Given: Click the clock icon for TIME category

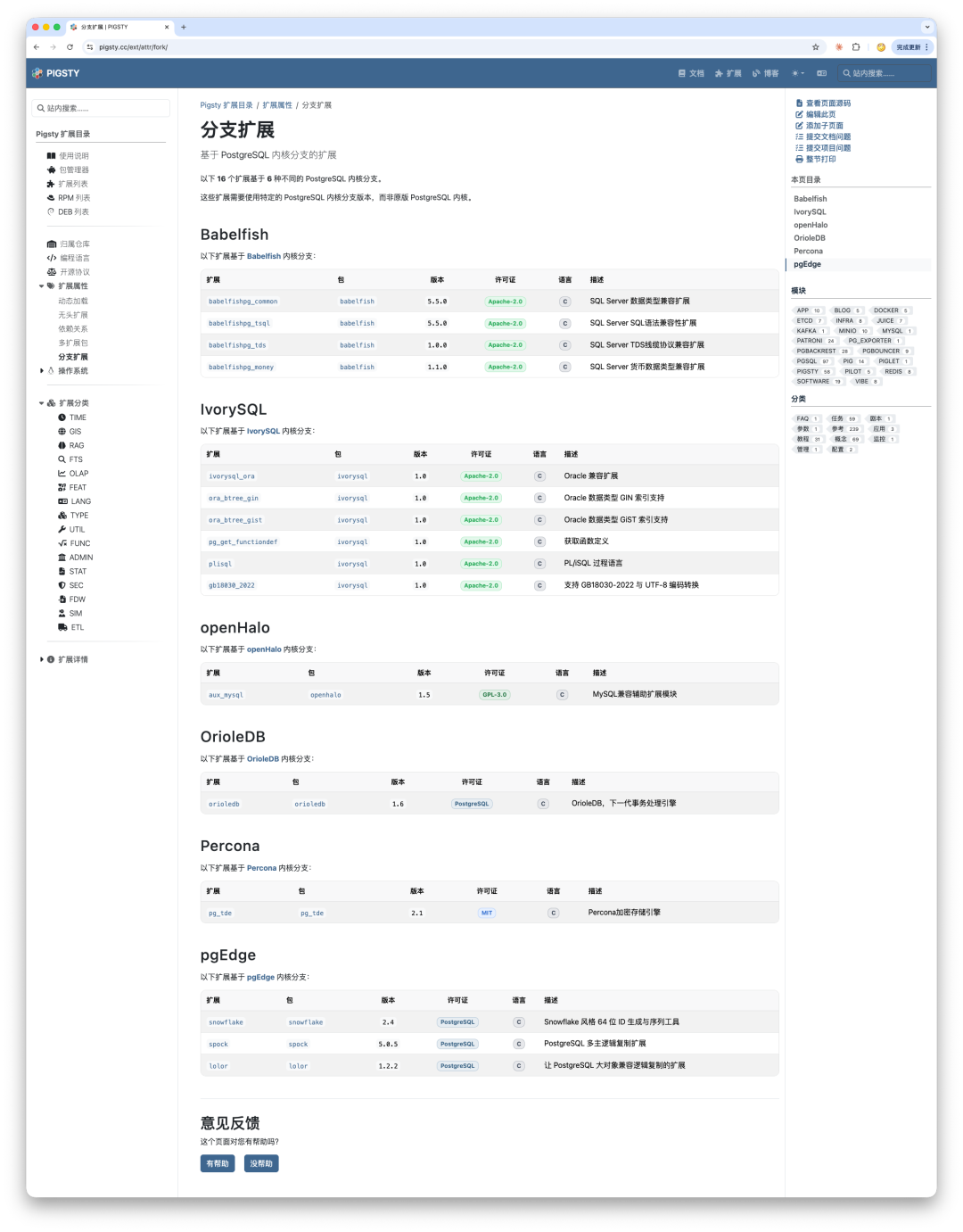Looking at the screenshot, I should coord(62,418).
